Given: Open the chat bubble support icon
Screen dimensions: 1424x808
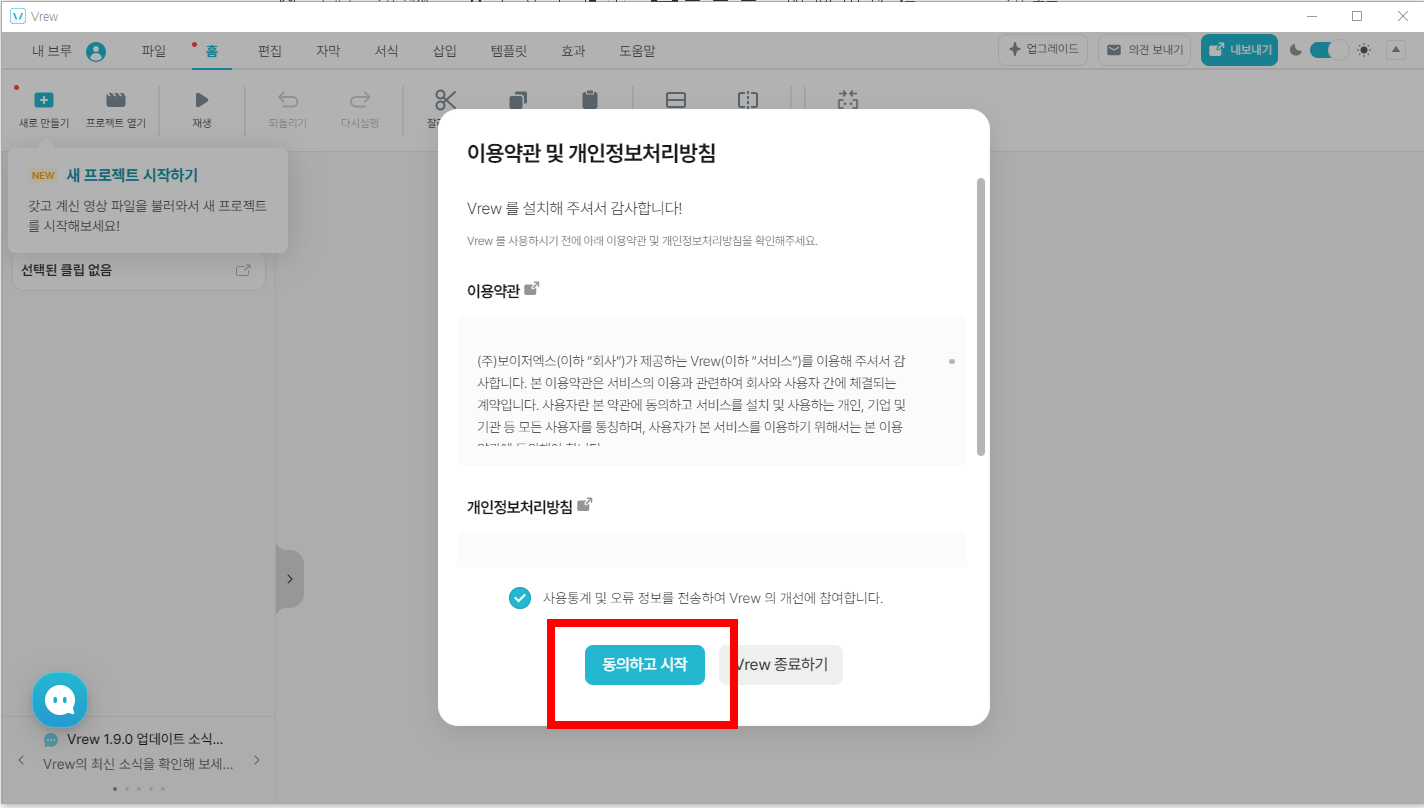Looking at the screenshot, I should pyautogui.click(x=60, y=700).
